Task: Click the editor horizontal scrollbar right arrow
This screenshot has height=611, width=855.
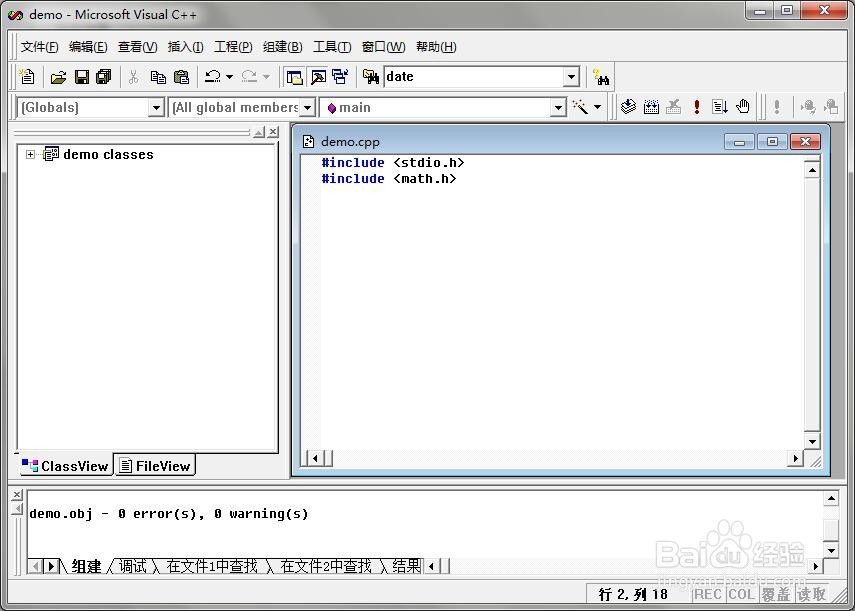Action: pos(796,458)
